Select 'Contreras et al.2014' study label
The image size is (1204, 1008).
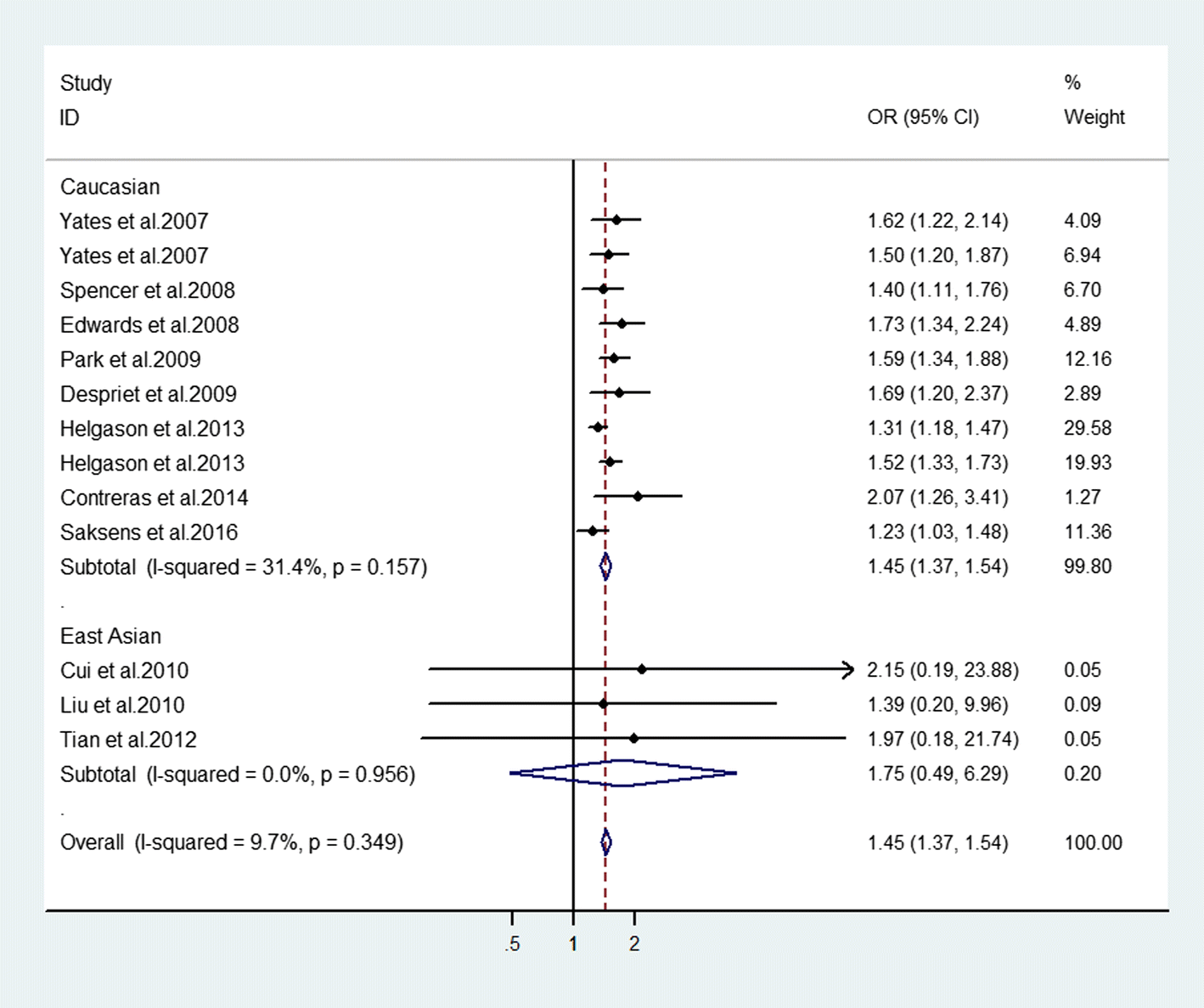[155, 498]
